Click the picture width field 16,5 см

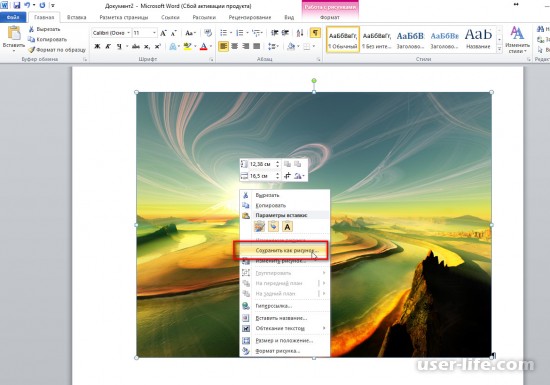coord(263,176)
